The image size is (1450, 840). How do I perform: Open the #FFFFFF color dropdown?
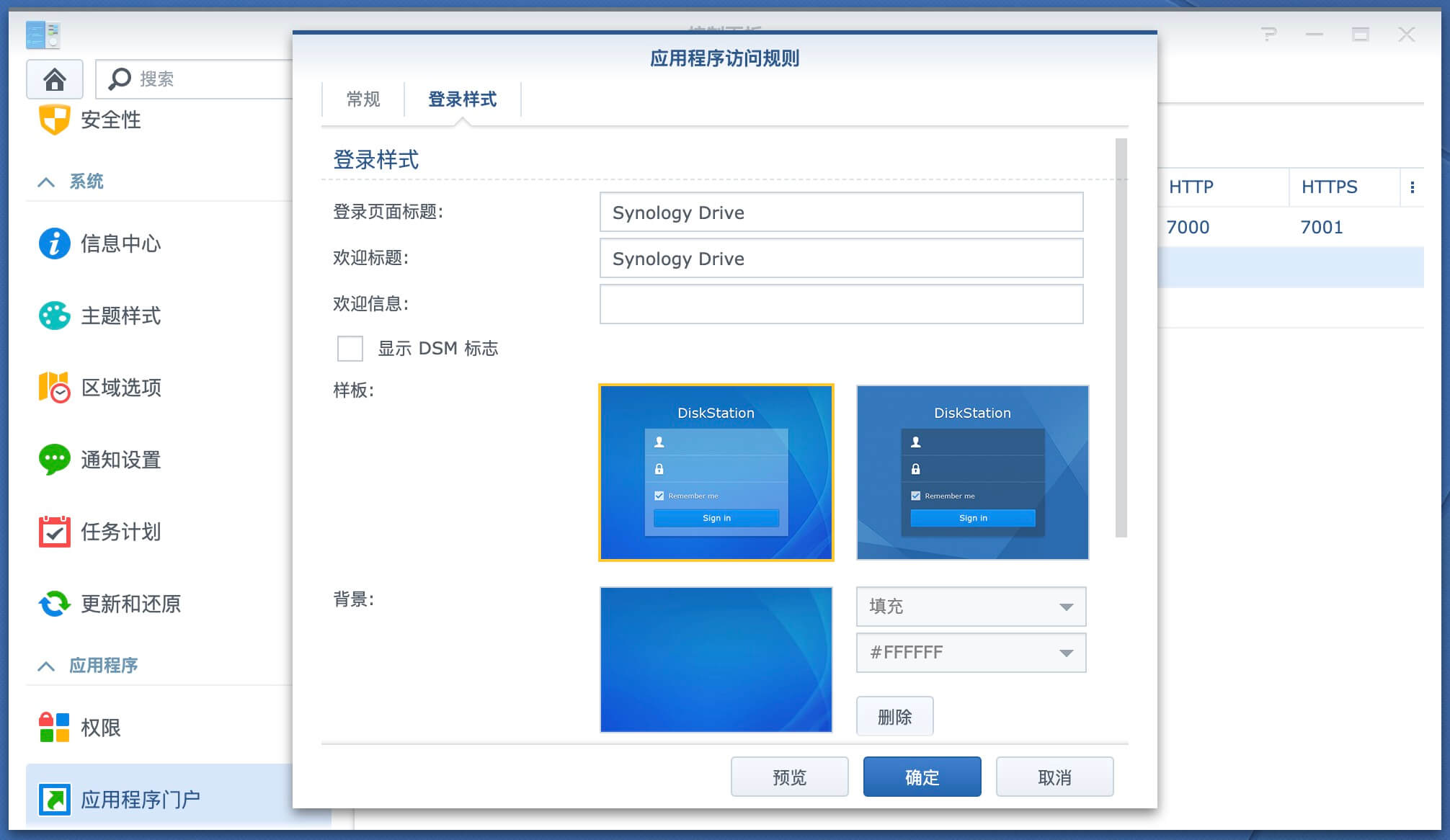tap(971, 653)
